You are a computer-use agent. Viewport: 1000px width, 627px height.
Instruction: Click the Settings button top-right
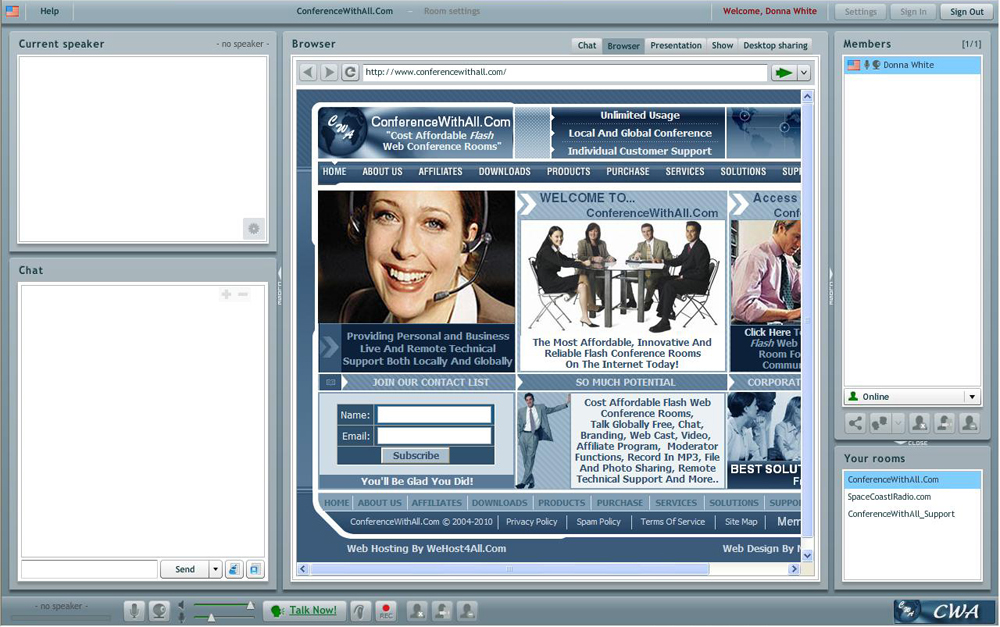tap(860, 11)
